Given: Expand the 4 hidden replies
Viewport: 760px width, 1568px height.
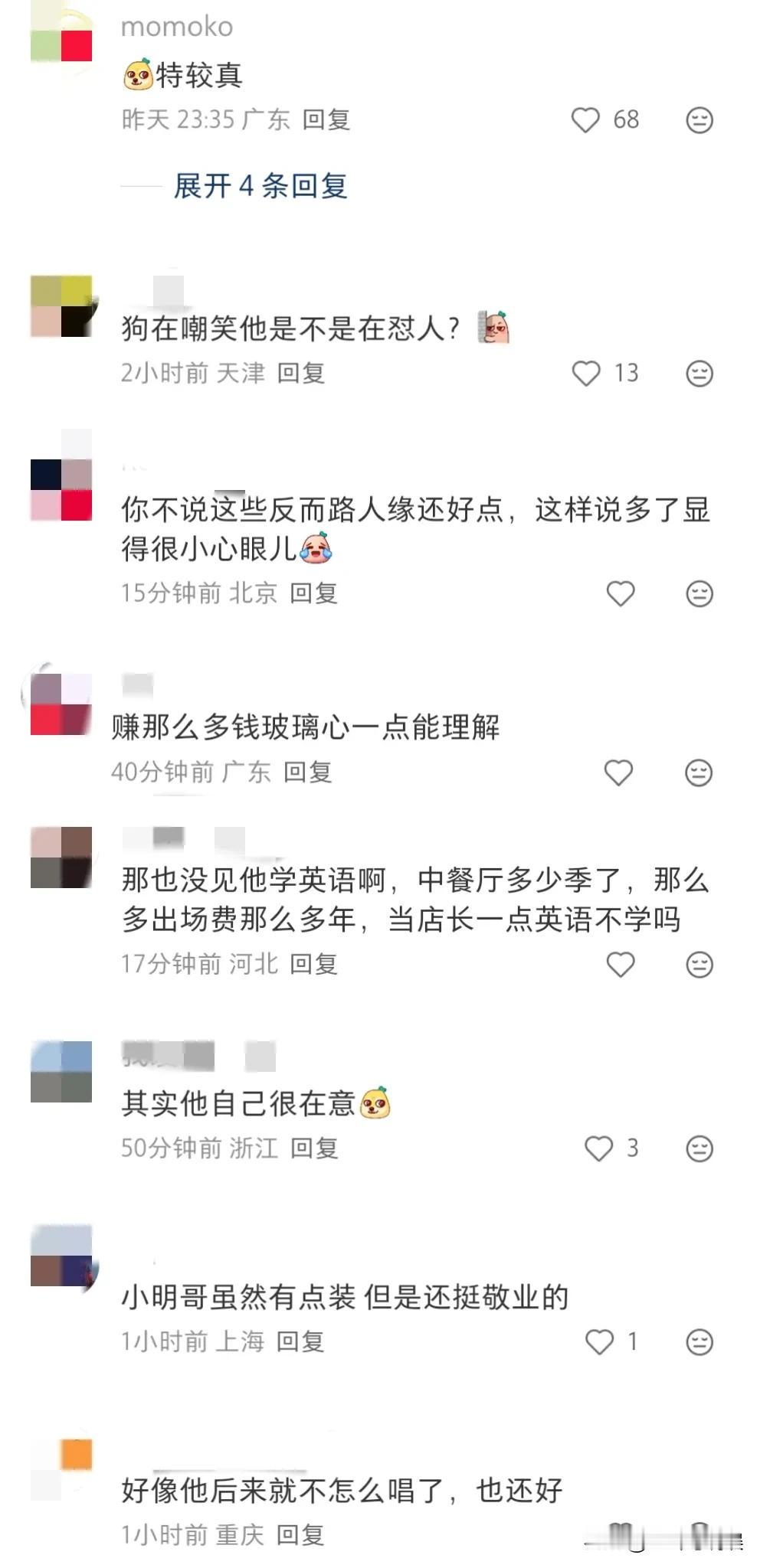Looking at the screenshot, I should point(260,186).
